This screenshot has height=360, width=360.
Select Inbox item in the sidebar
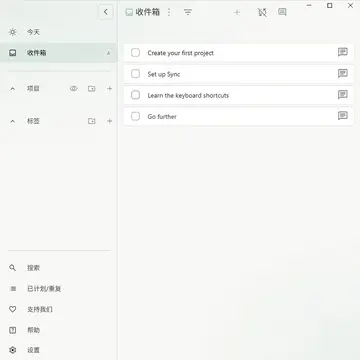point(58,53)
